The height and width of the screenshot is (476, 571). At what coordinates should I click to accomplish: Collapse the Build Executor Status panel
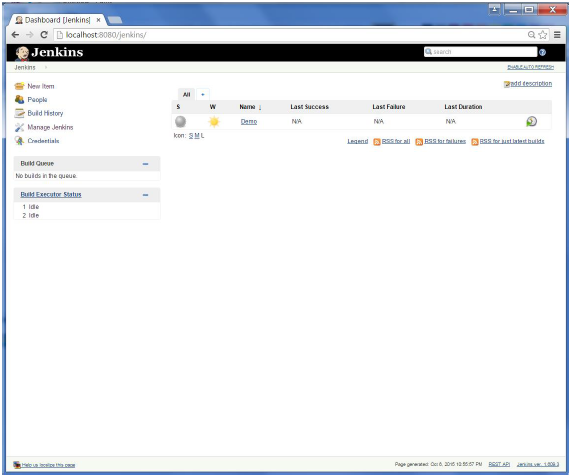coord(145,195)
